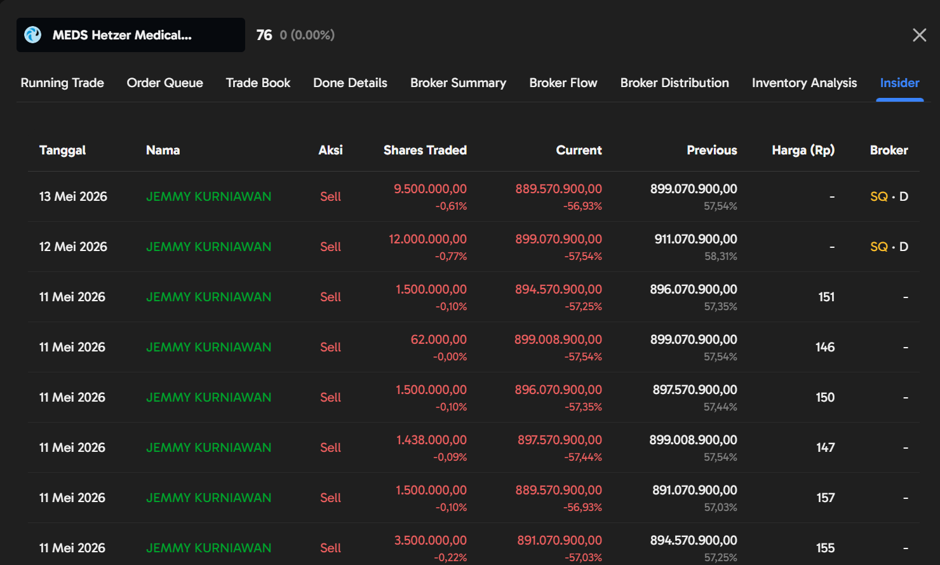Click the price cell 151
The width and height of the screenshot is (940, 565).
pos(826,297)
